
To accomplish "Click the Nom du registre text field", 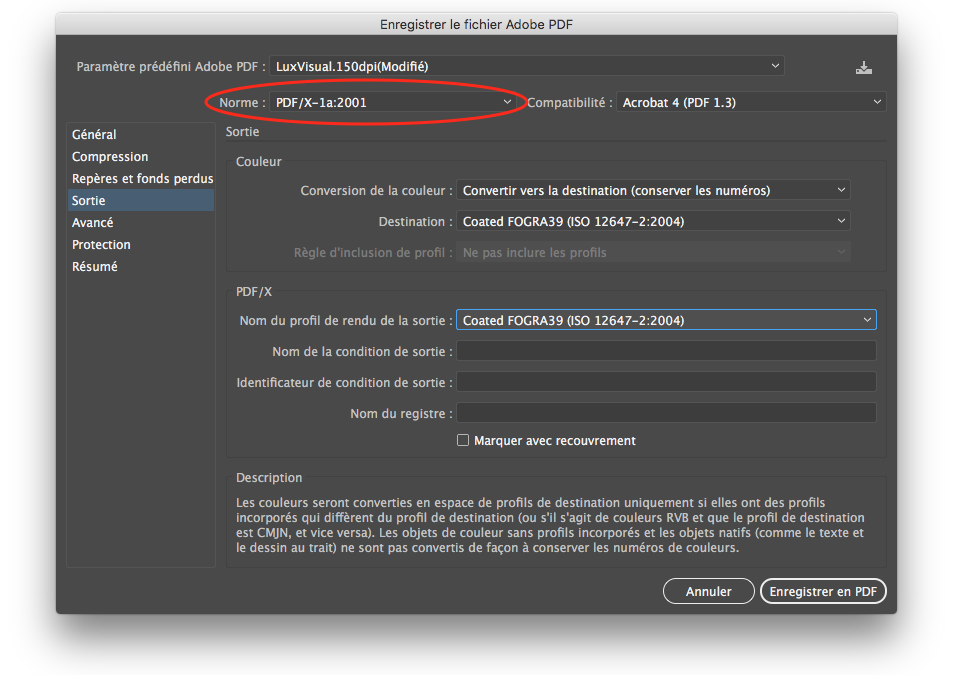I will (666, 413).
